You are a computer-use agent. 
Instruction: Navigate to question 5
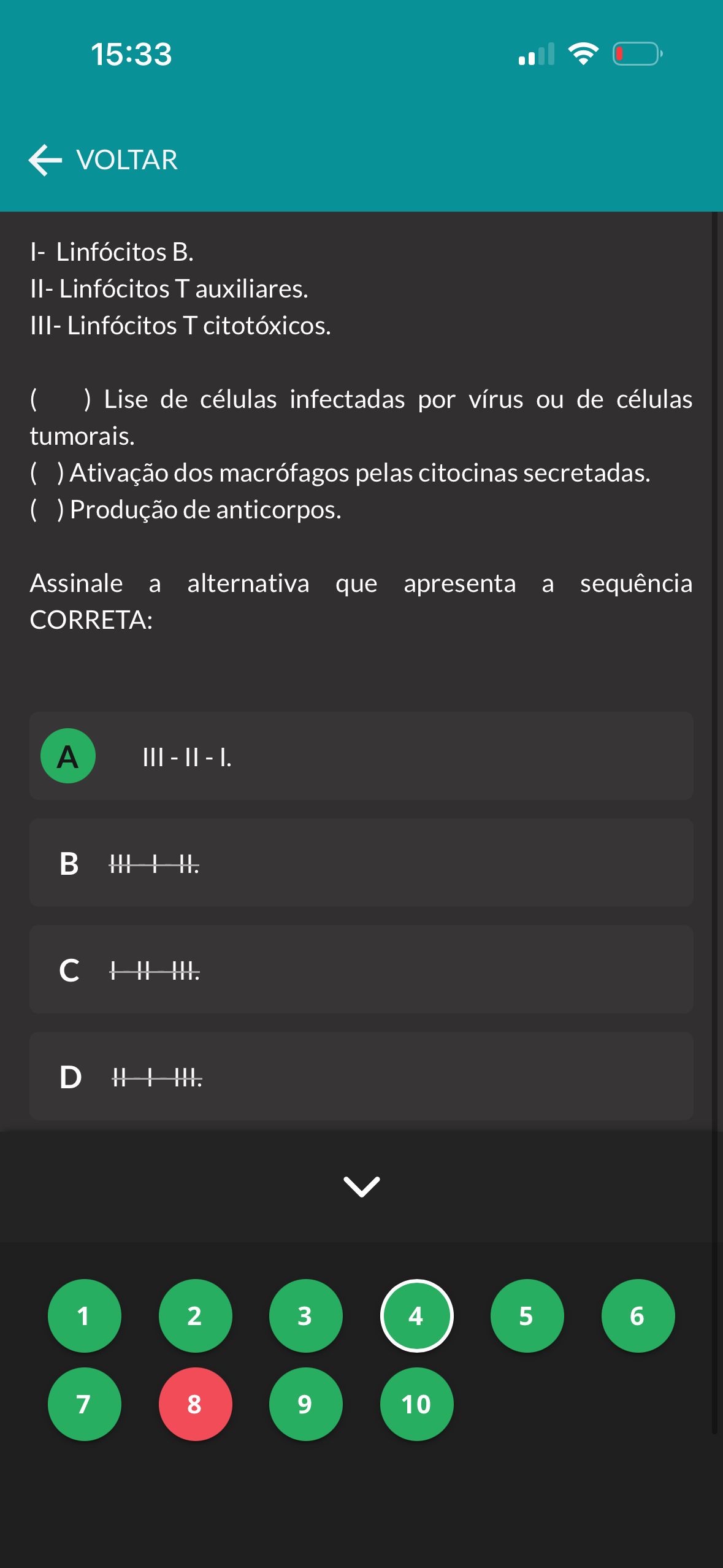click(527, 1316)
